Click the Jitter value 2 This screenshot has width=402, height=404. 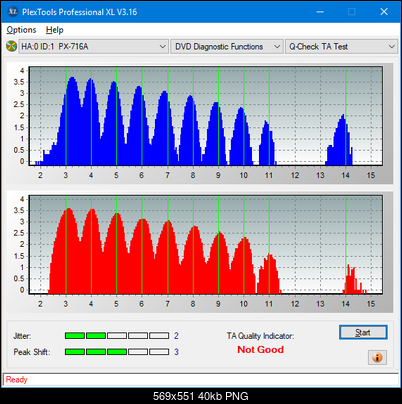[x=176, y=336]
